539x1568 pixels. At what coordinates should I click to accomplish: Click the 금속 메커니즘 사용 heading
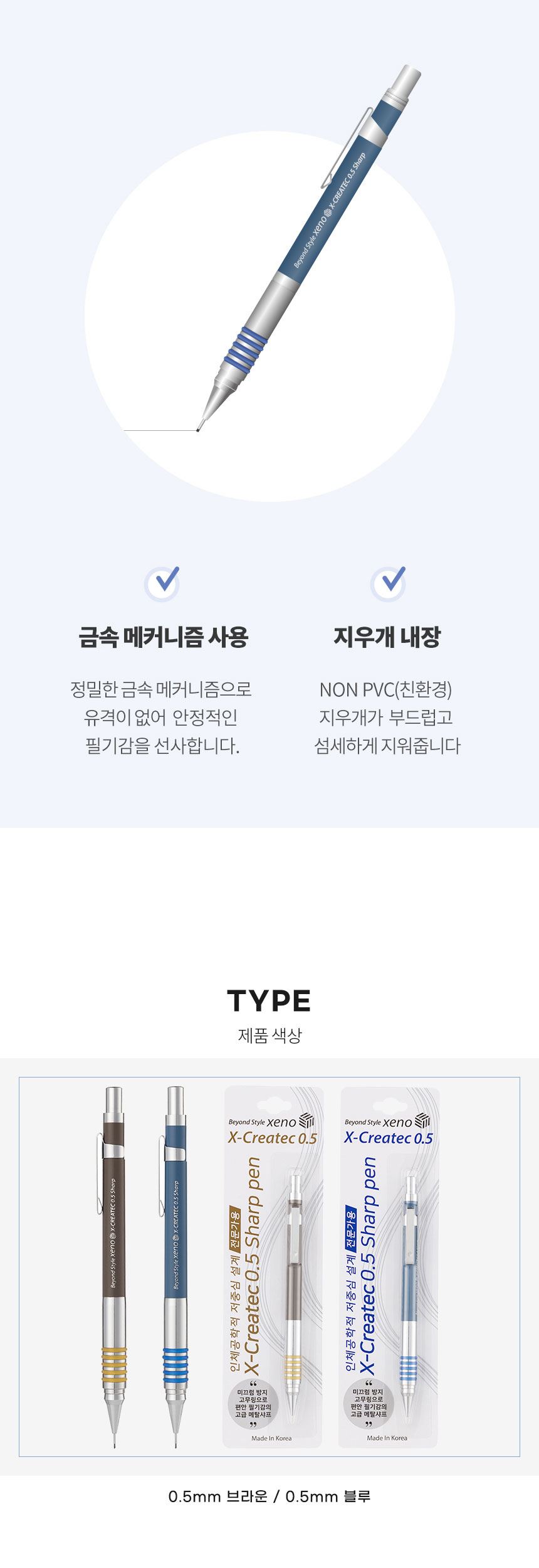tap(164, 637)
